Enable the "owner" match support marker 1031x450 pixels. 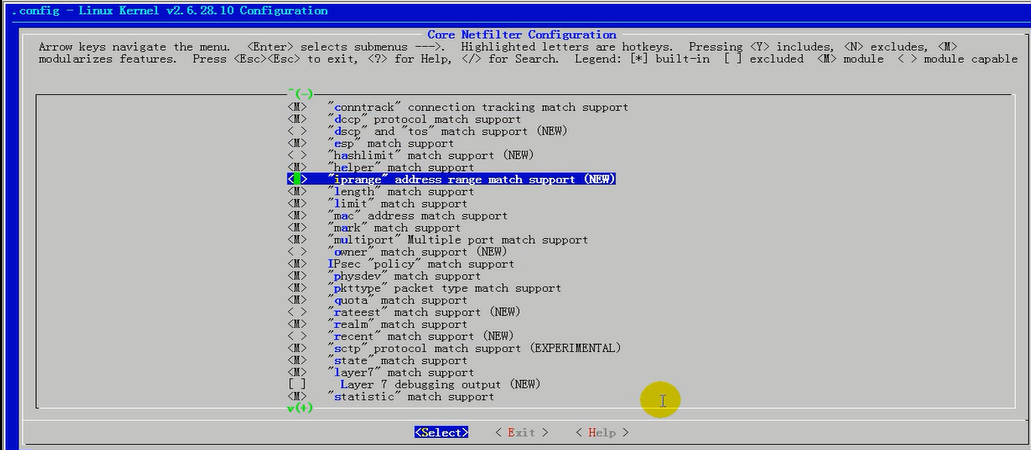(297, 251)
